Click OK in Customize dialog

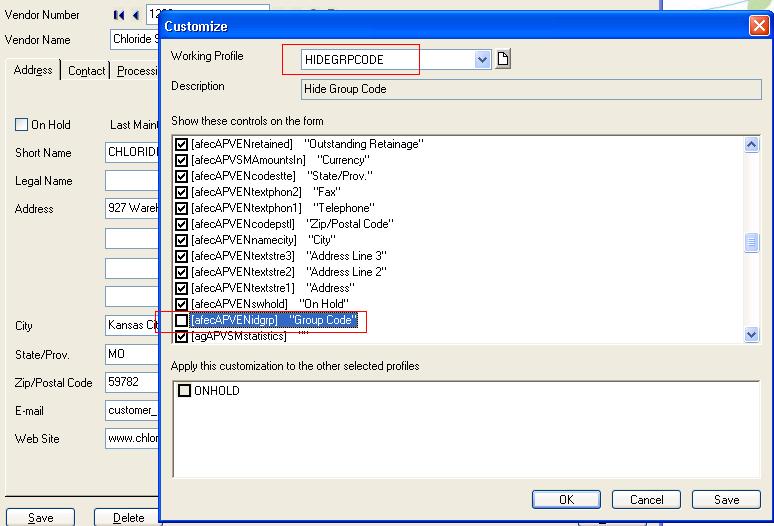click(566, 499)
